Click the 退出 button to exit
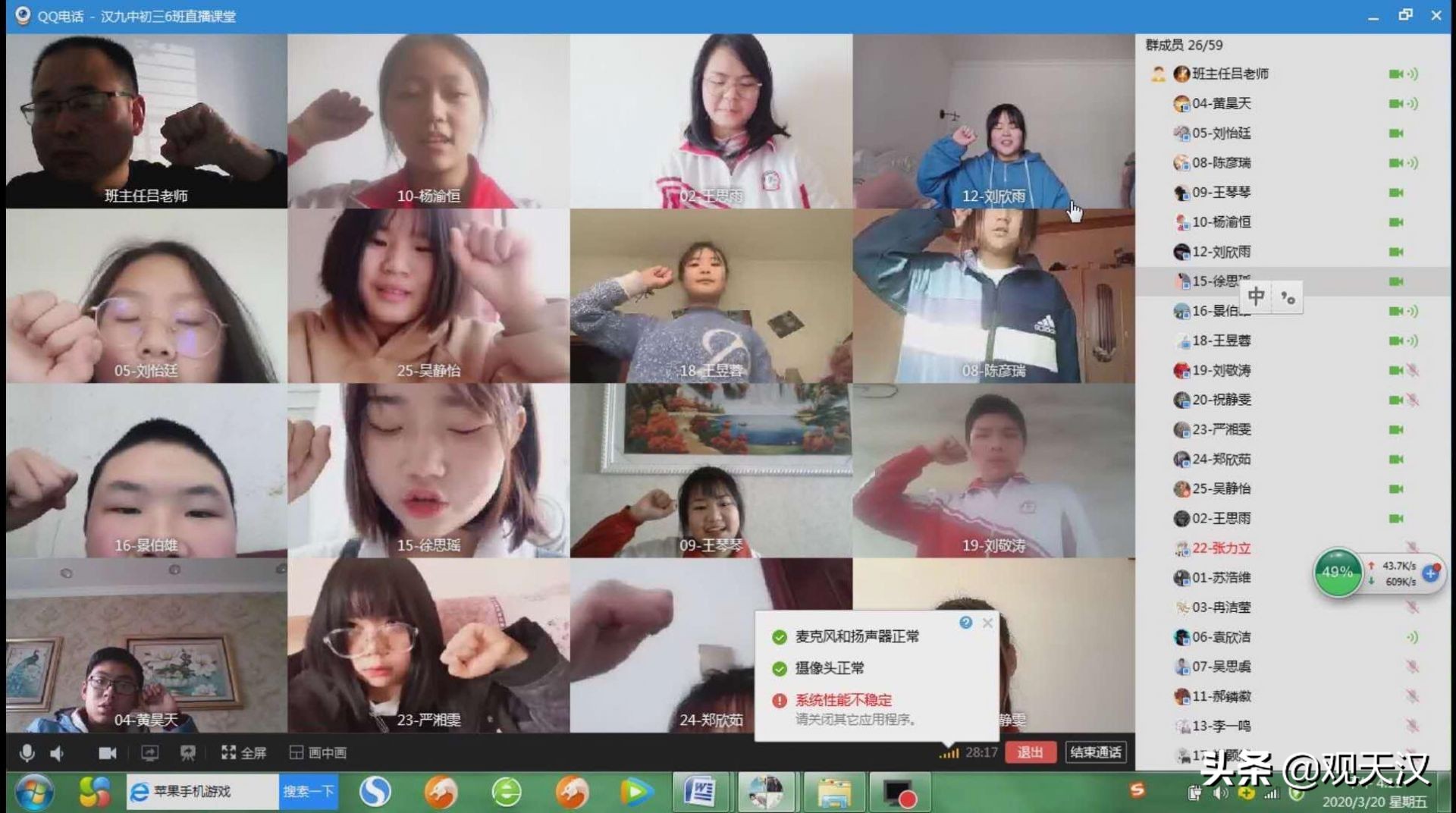Viewport: 1456px width, 813px height. click(1031, 752)
